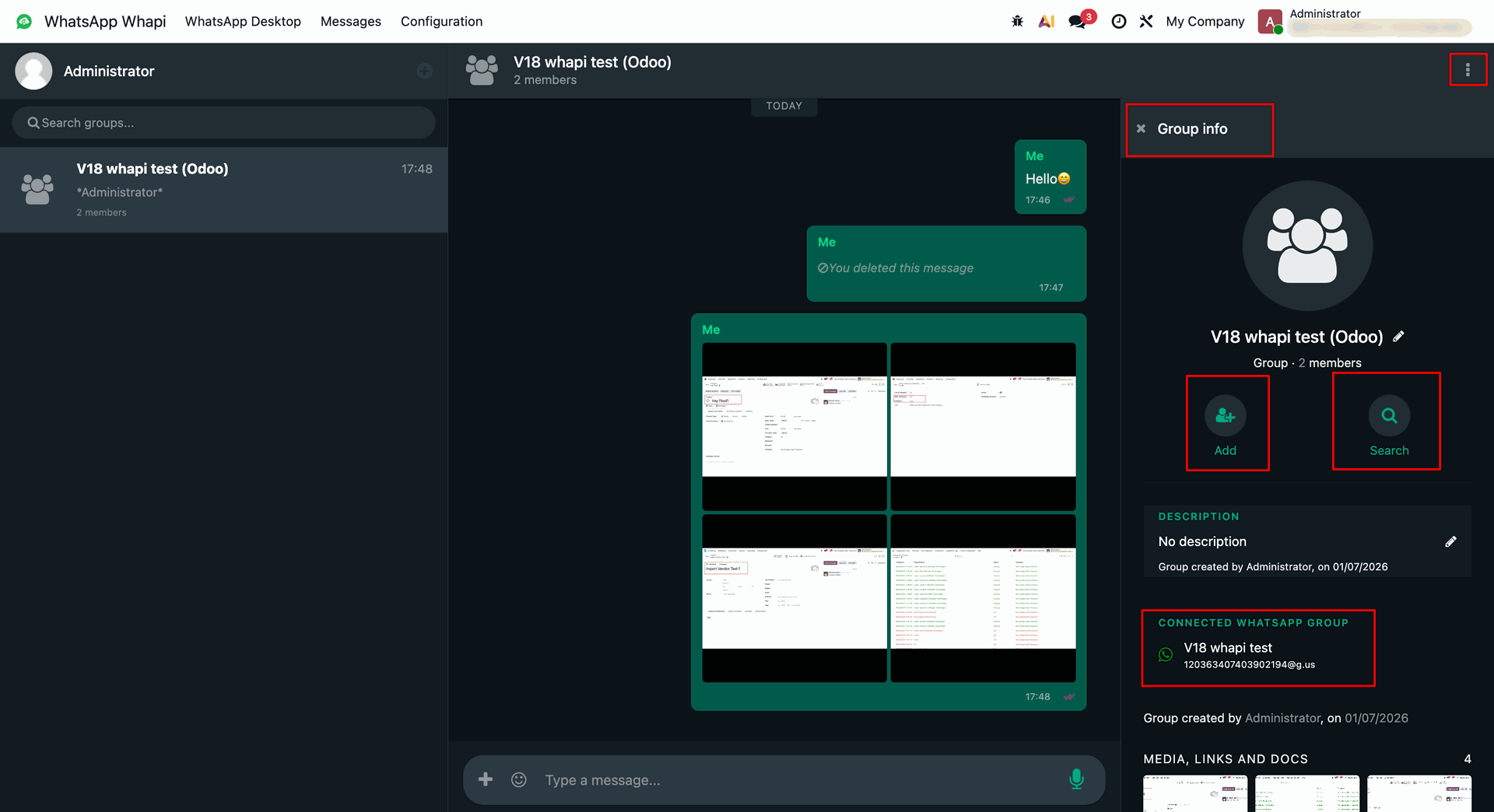1494x812 pixels.
Task: Click the 'You deleted this message' bubble
Action: [946, 264]
